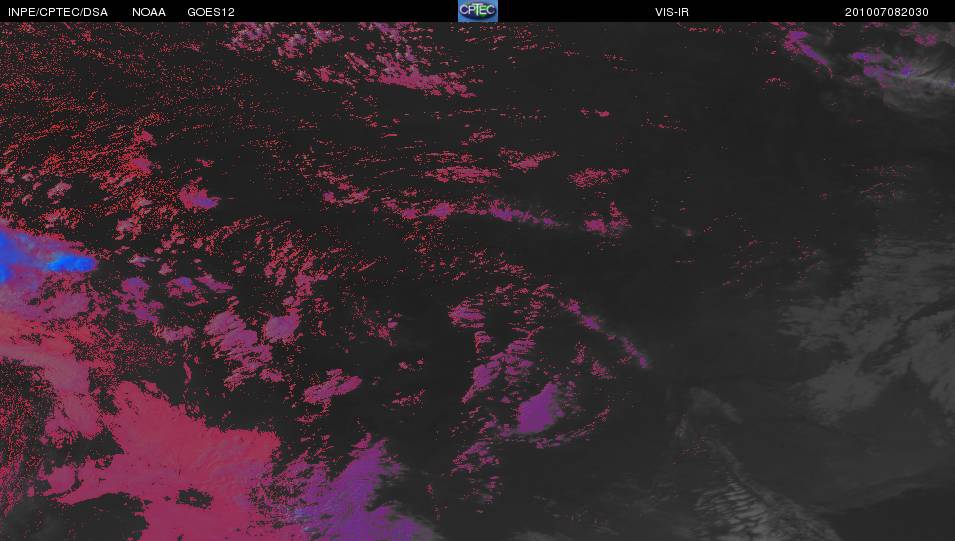Click the NOAA label in header
This screenshot has width=955, height=541.
click(x=149, y=12)
